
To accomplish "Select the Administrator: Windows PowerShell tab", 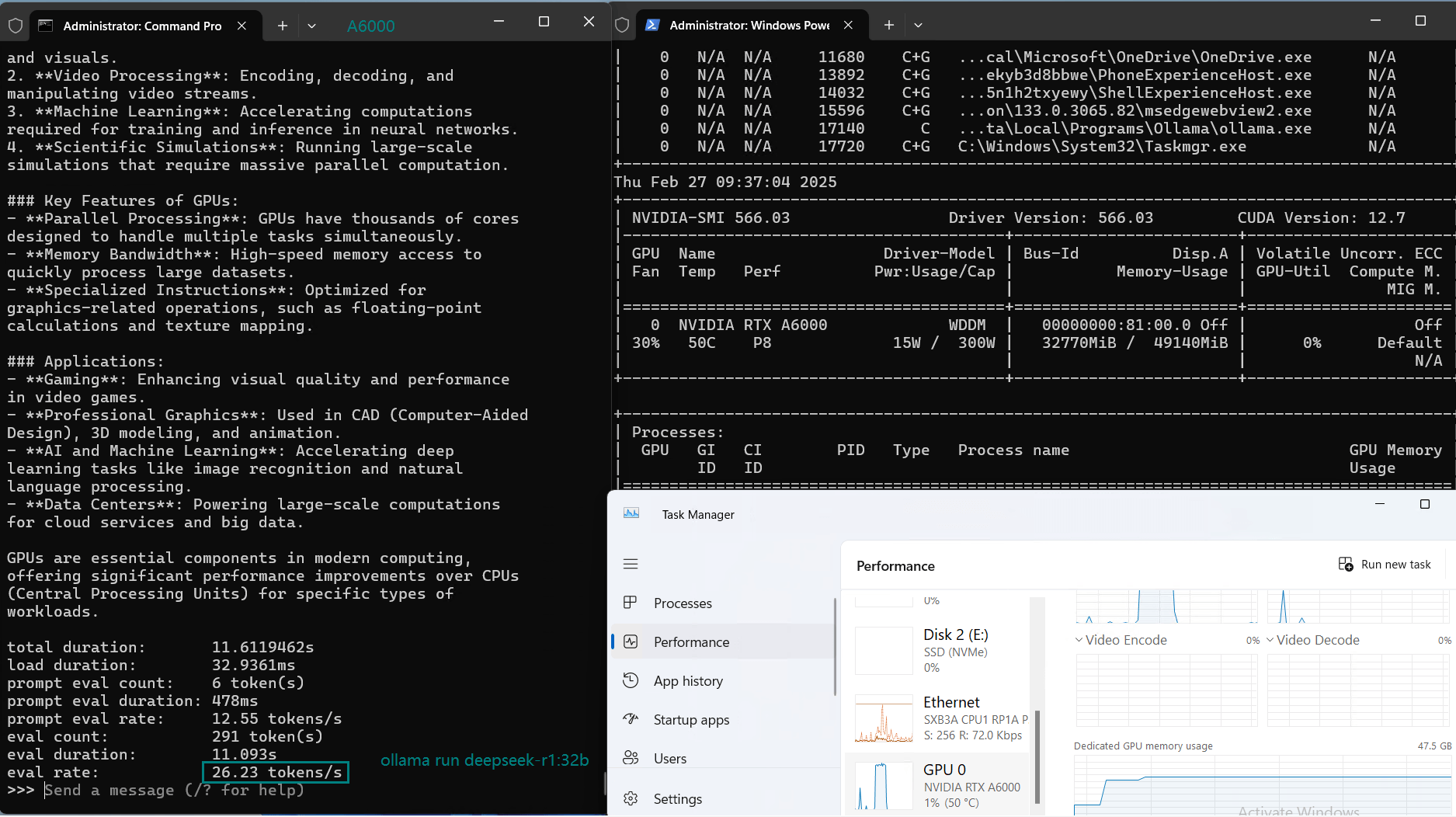I will pos(752,25).
